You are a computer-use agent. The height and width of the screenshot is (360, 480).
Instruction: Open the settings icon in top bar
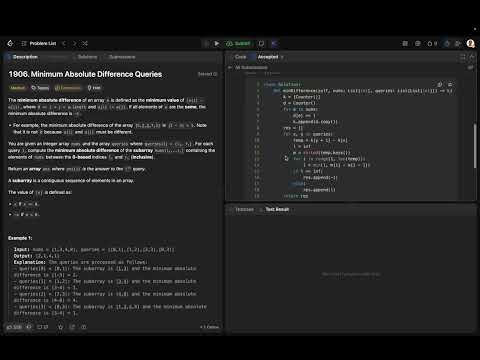point(418,43)
